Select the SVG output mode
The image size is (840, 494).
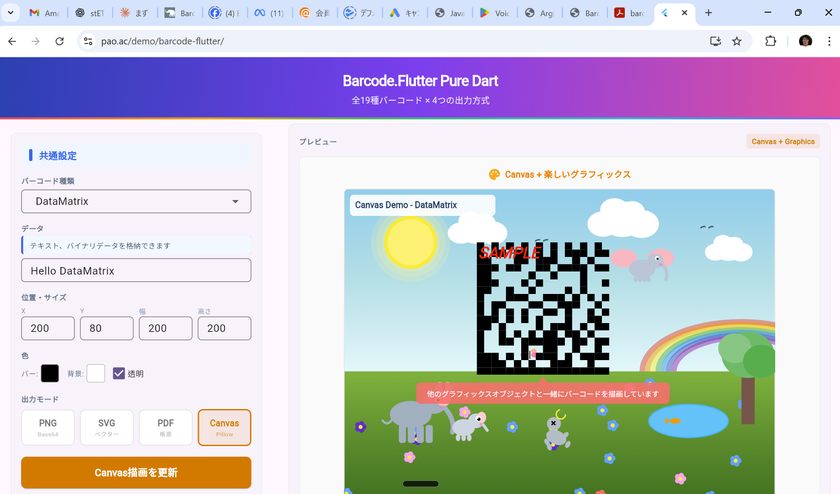click(x=107, y=427)
